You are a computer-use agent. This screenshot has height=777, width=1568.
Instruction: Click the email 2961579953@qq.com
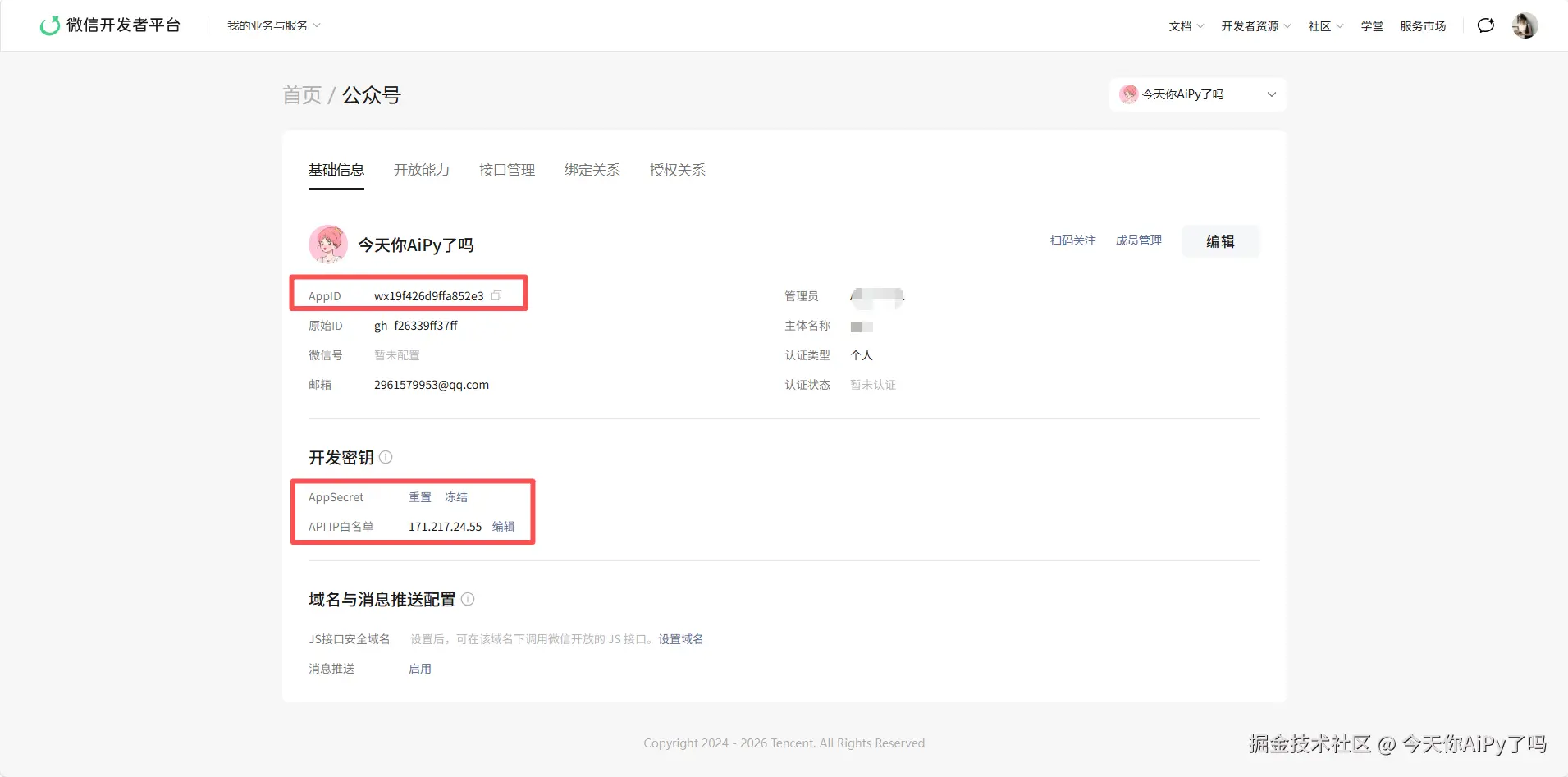point(432,385)
